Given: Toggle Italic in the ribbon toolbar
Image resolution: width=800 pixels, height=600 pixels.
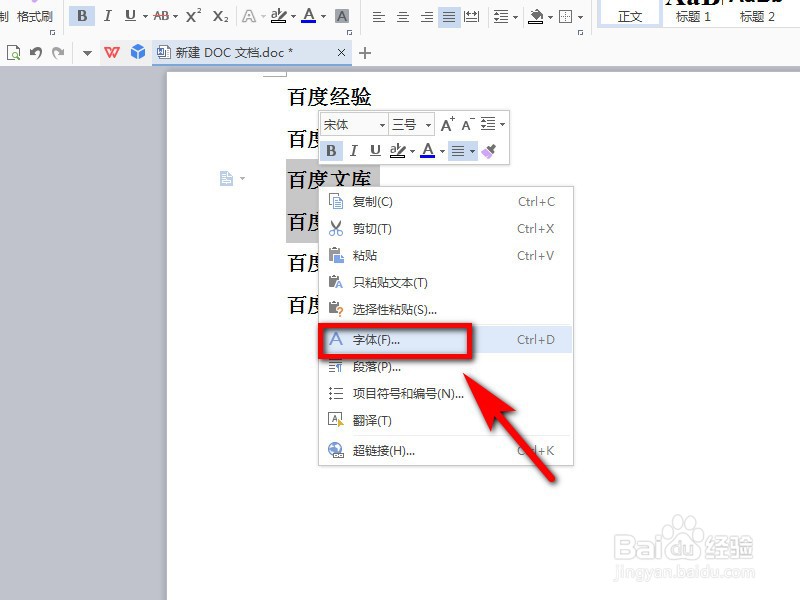Looking at the screenshot, I should click(107, 16).
